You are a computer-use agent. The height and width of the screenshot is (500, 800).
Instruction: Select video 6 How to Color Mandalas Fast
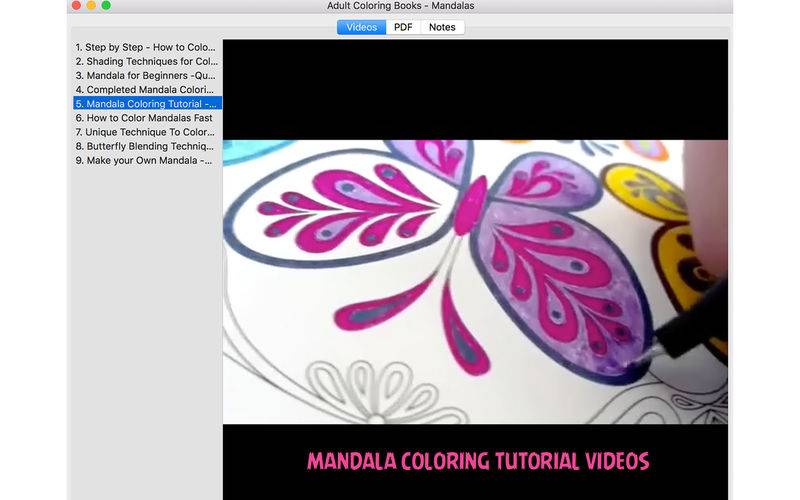click(147, 118)
